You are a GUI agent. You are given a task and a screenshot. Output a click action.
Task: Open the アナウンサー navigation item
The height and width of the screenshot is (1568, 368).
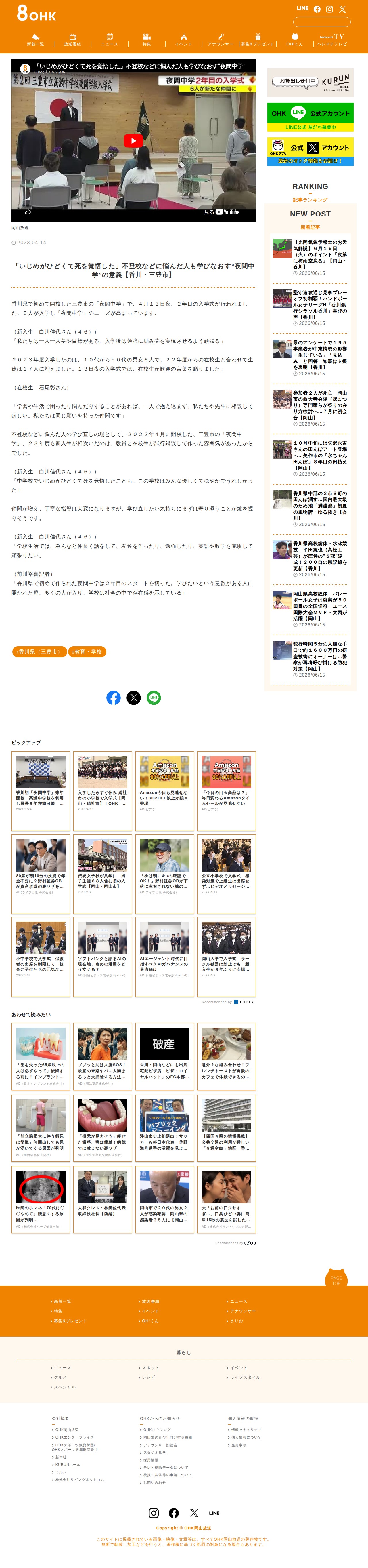click(221, 40)
